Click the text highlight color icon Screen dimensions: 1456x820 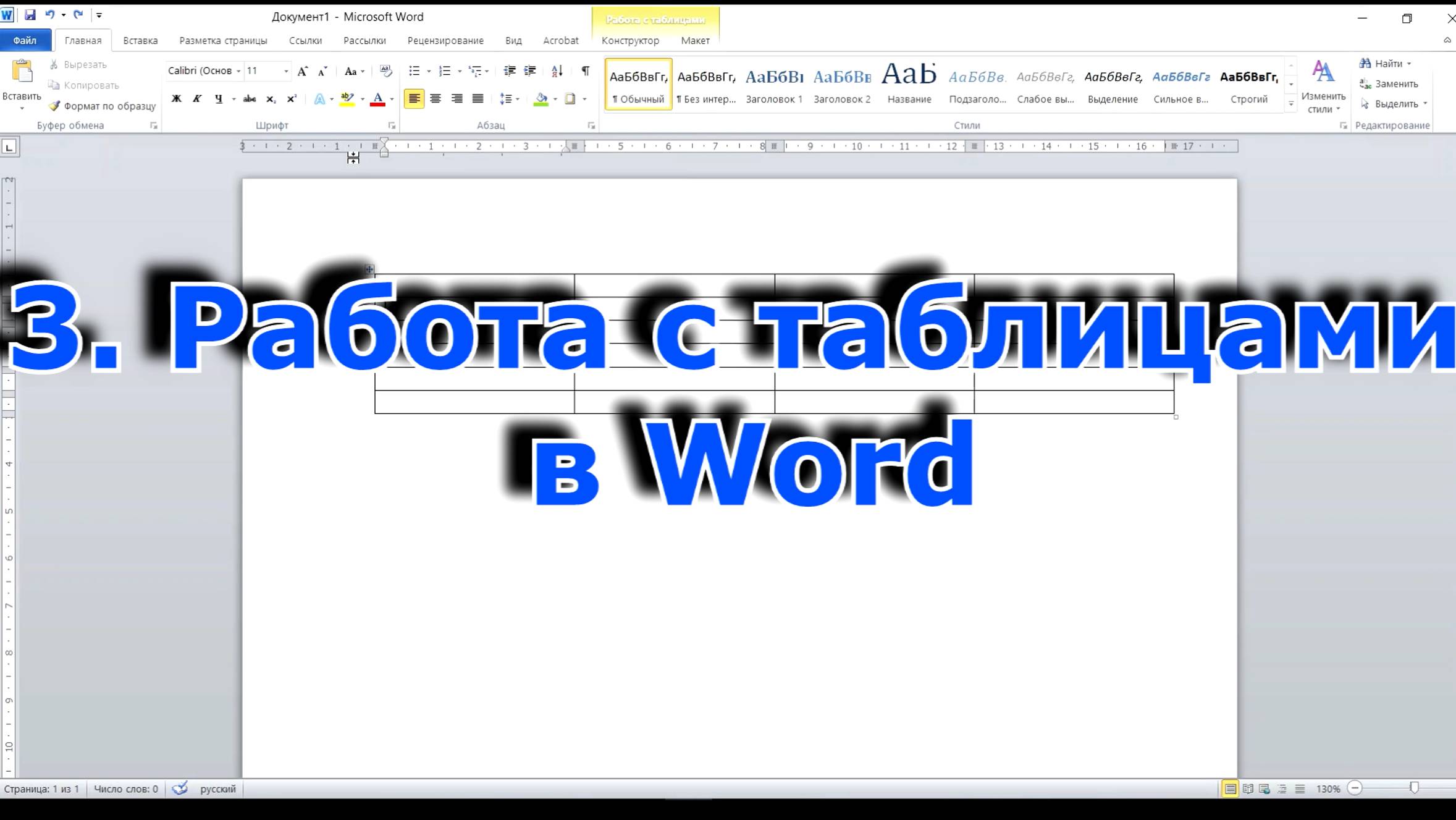(347, 99)
